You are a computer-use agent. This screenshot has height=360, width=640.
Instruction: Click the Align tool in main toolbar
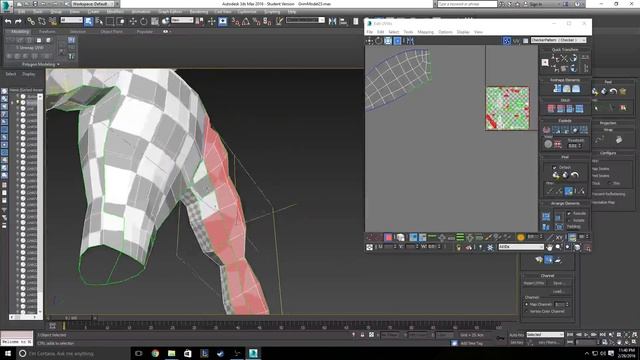343,21
